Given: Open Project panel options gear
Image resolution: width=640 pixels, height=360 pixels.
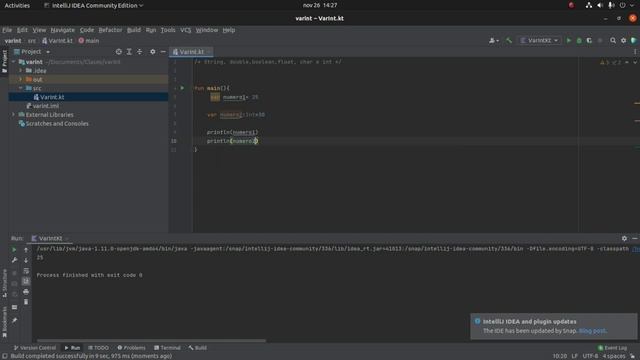Looking at the screenshot, I should (x=152, y=52).
